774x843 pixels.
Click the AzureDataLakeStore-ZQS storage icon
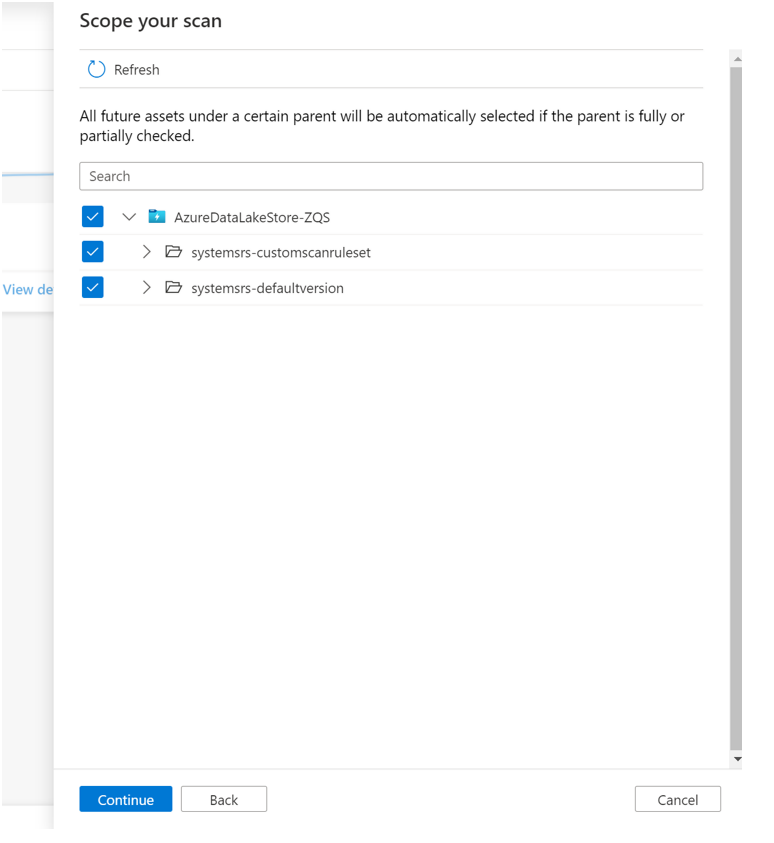[157, 217]
